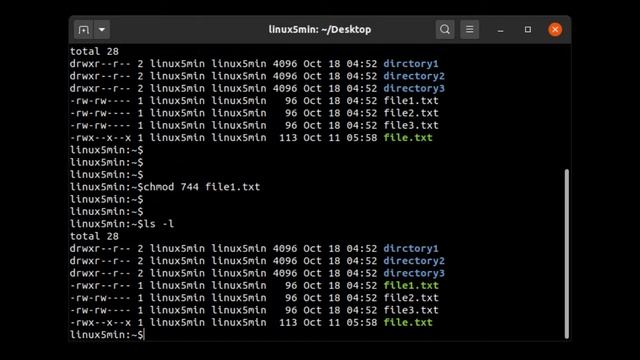Open a new terminal tab icon
The height and width of the screenshot is (360, 640).
click(x=84, y=30)
